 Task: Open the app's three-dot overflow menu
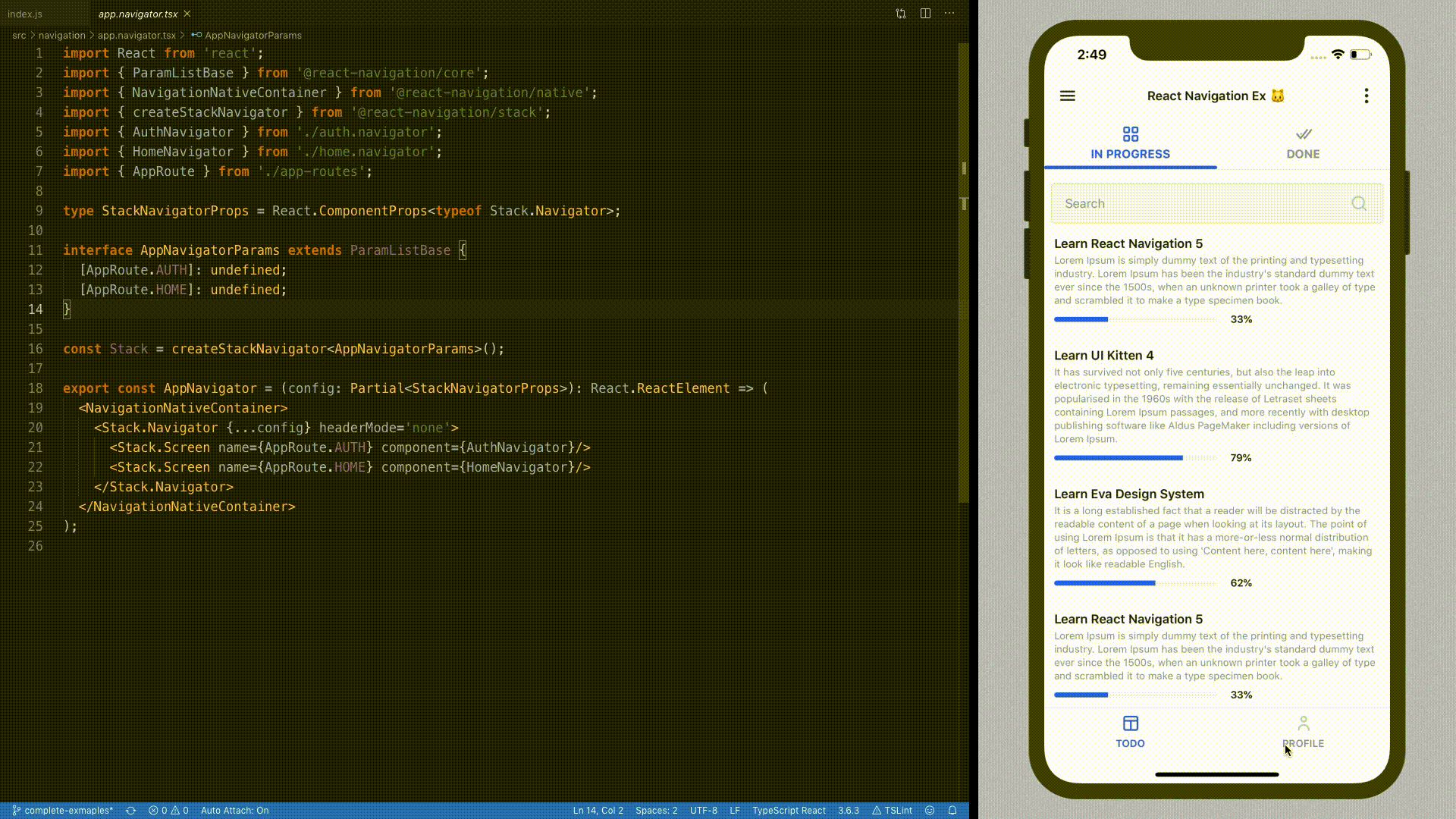pos(1367,96)
